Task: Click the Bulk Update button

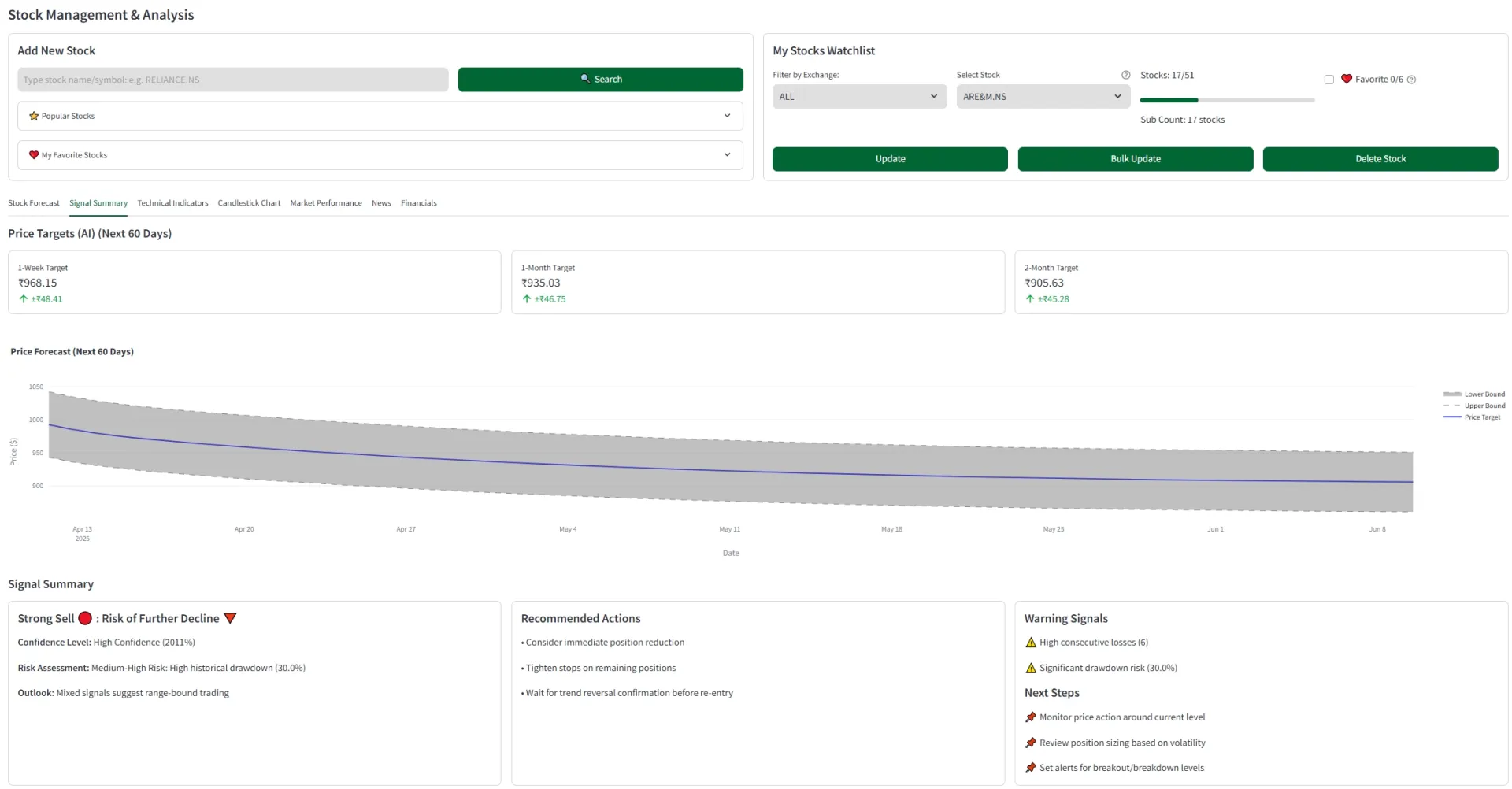Action: click(x=1135, y=159)
